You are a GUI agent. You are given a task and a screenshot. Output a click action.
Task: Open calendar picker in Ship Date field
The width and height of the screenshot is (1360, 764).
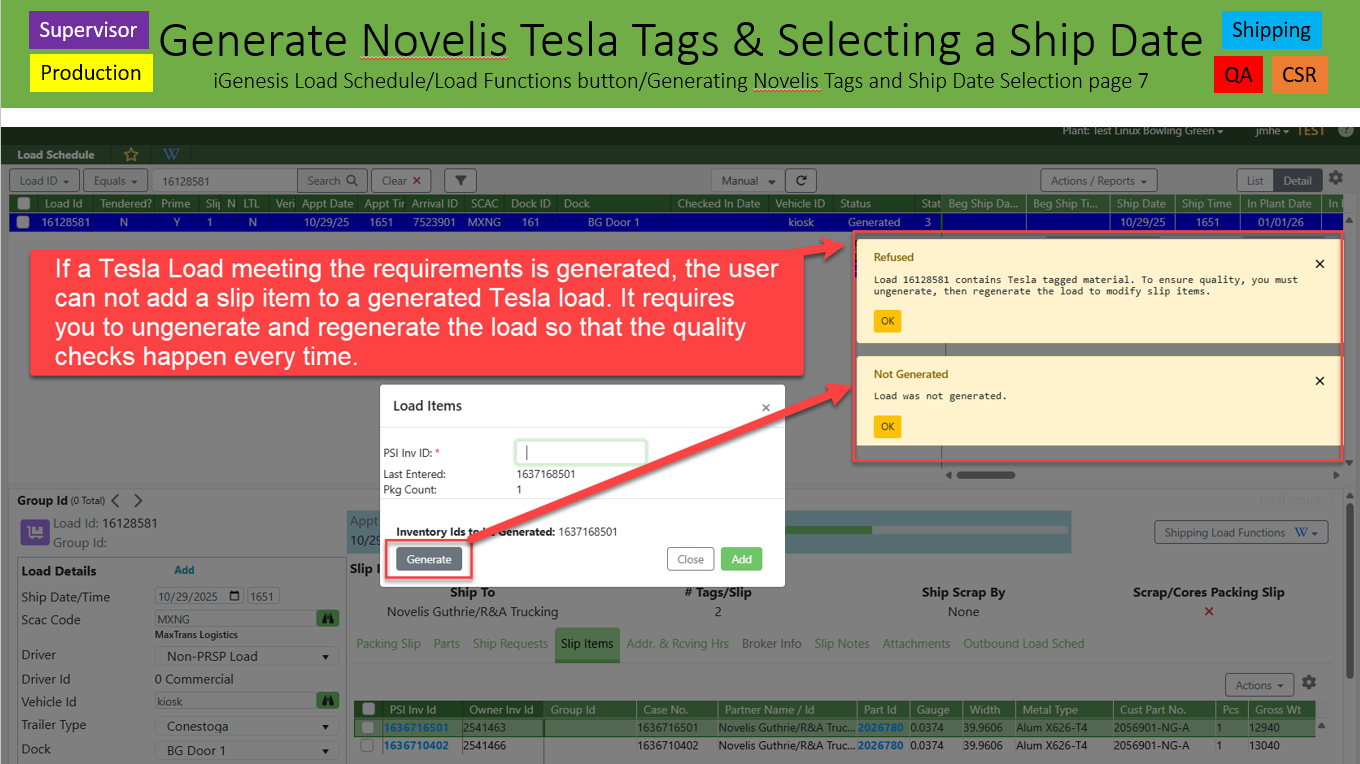[x=235, y=597]
